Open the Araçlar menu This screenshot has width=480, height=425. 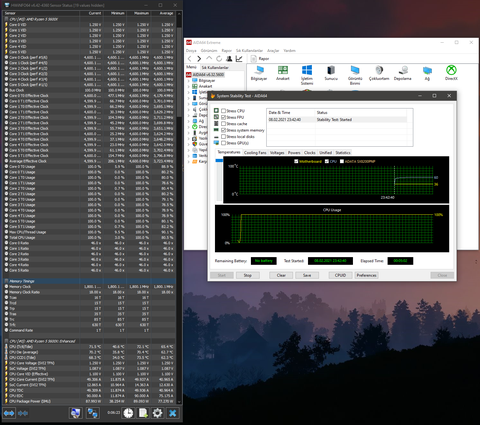click(273, 51)
